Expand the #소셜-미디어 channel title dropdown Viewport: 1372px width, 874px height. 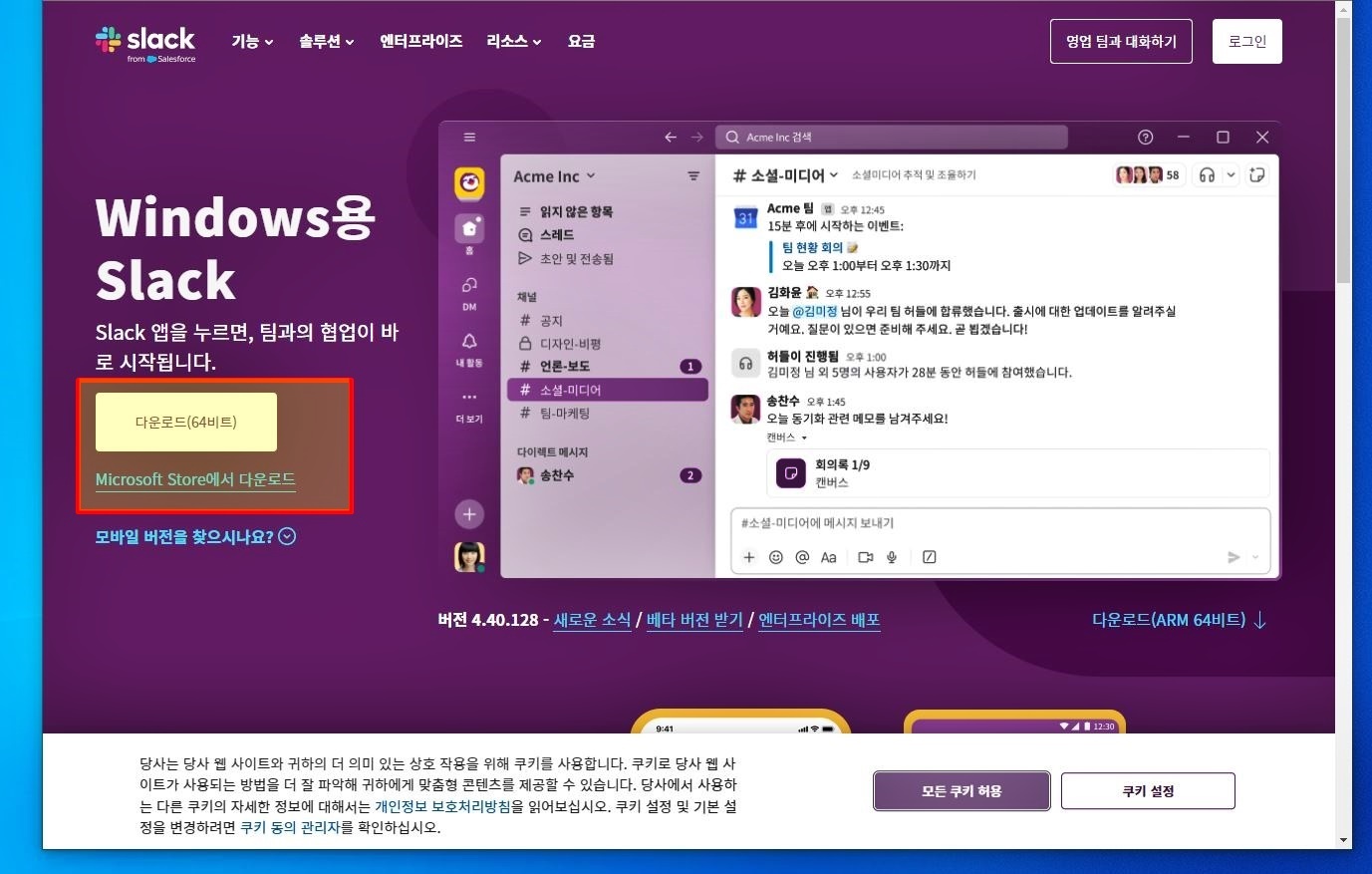click(785, 176)
